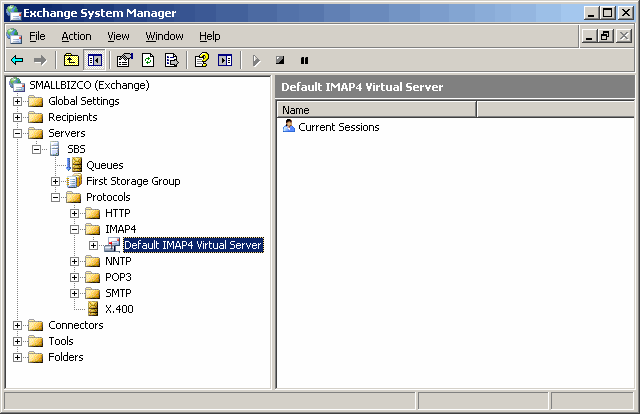Expand First Storage Group
Viewport: 640px width, 414px height.
click(x=56, y=181)
